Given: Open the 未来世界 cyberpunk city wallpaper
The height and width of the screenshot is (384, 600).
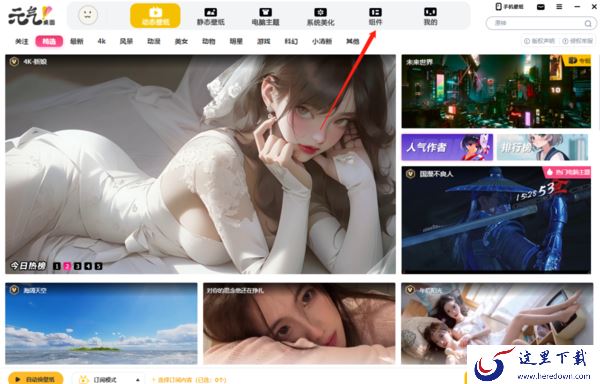Looking at the screenshot, I should (496, 91).
